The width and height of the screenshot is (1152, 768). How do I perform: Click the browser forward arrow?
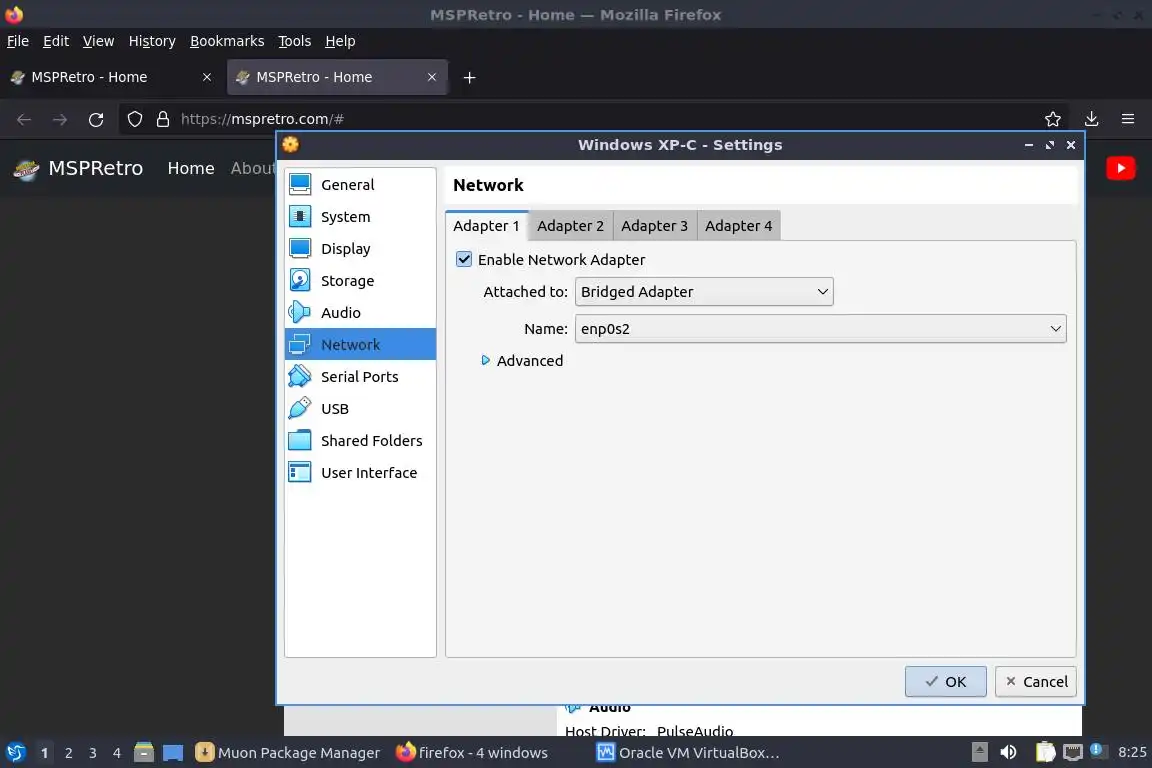60,120
